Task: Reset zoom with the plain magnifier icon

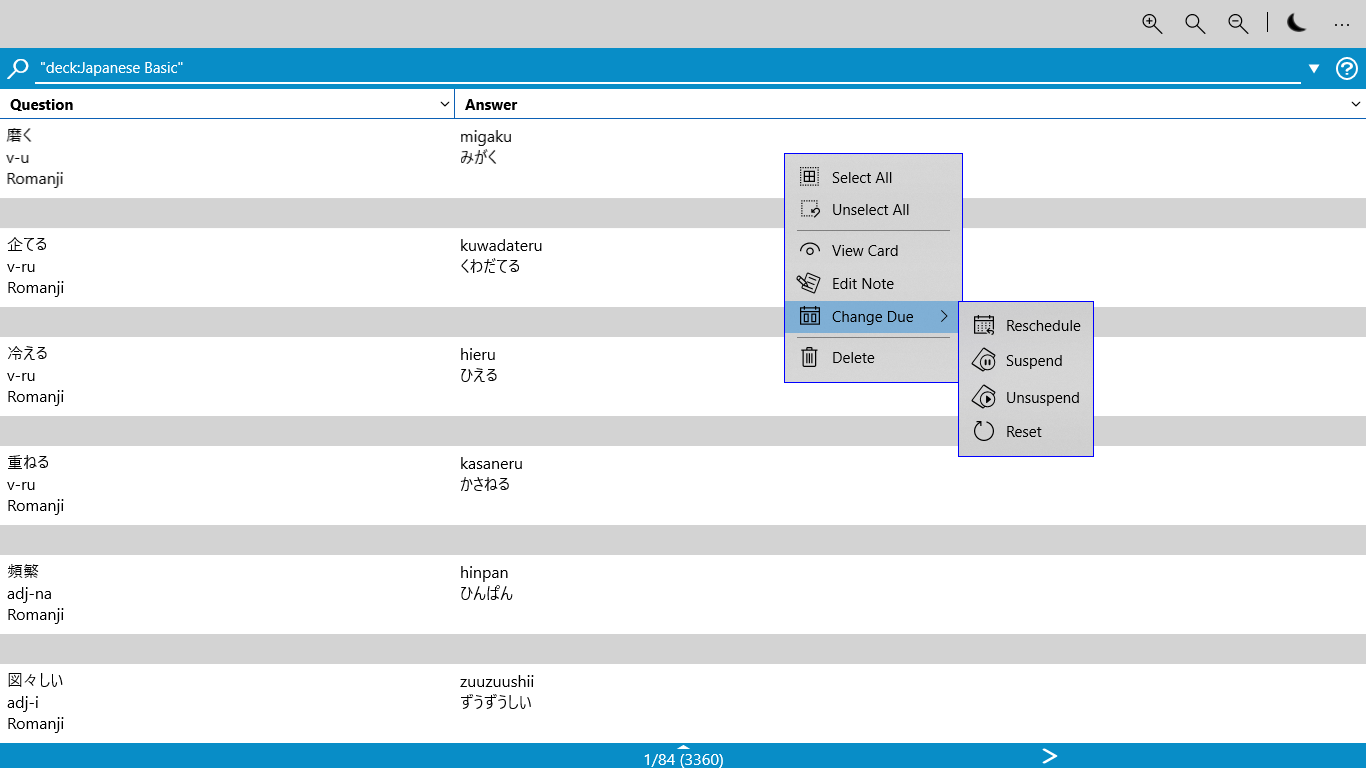Action: pyautogui.click(x=1194, y=23)
